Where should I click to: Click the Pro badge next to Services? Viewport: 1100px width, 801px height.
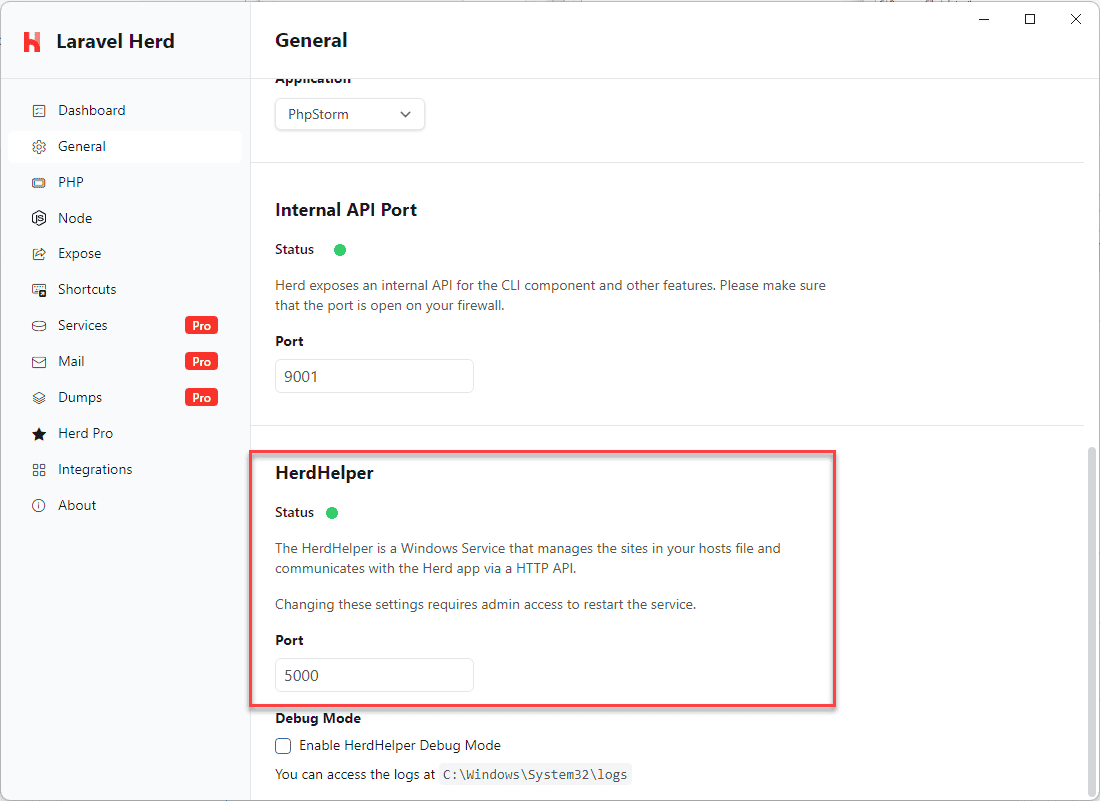point(201,325)
